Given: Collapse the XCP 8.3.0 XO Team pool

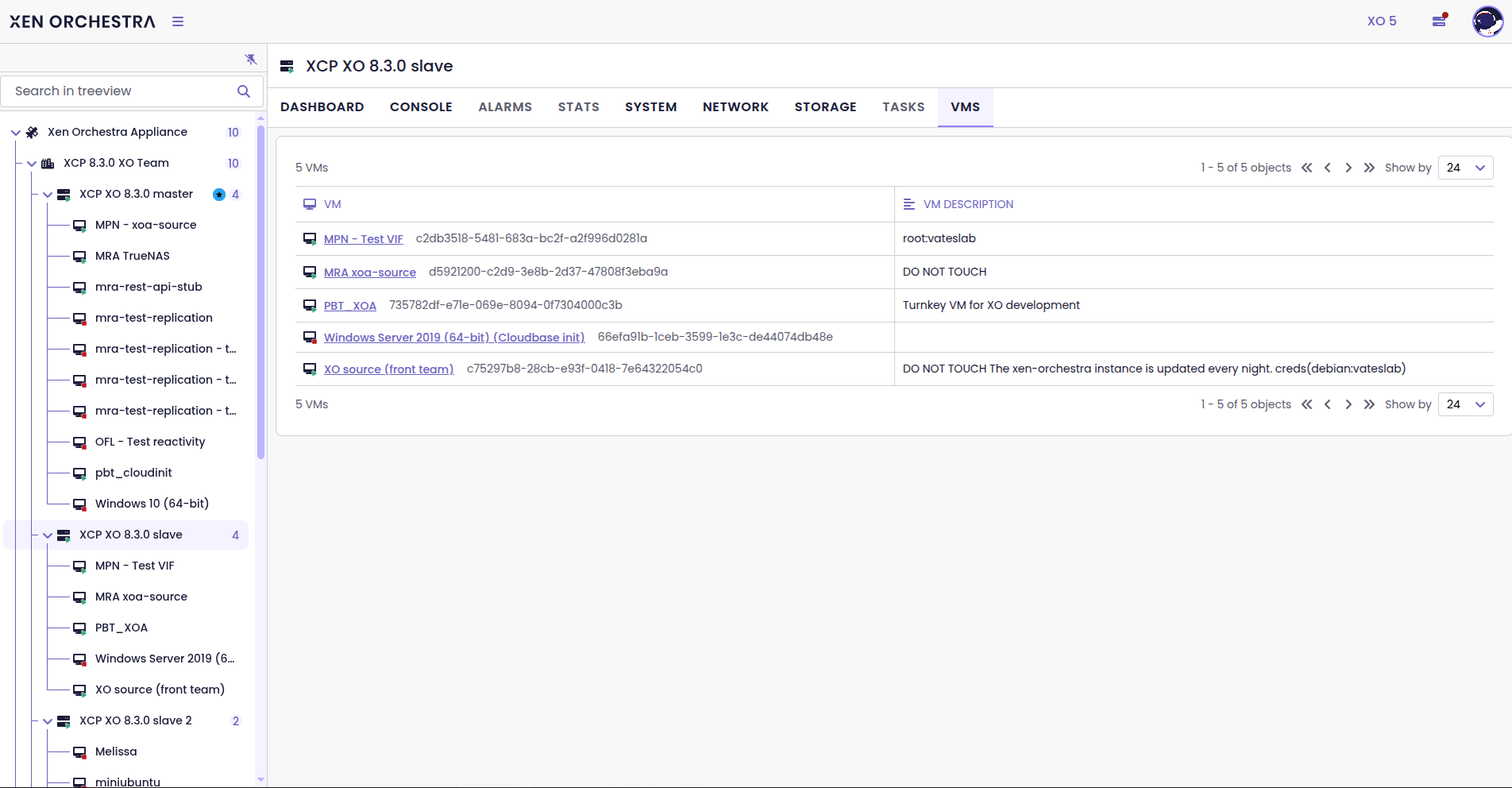Looking at the screenshot, I should click(32, 164).
